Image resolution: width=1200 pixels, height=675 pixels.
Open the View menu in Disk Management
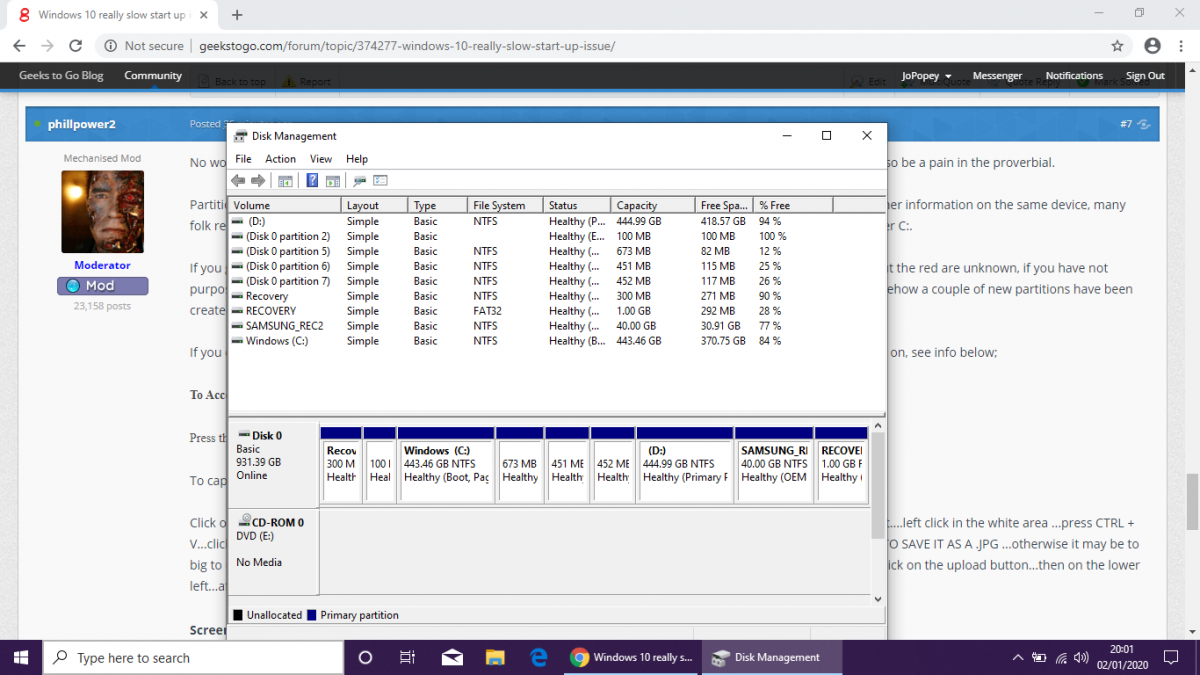coord(321,159)
